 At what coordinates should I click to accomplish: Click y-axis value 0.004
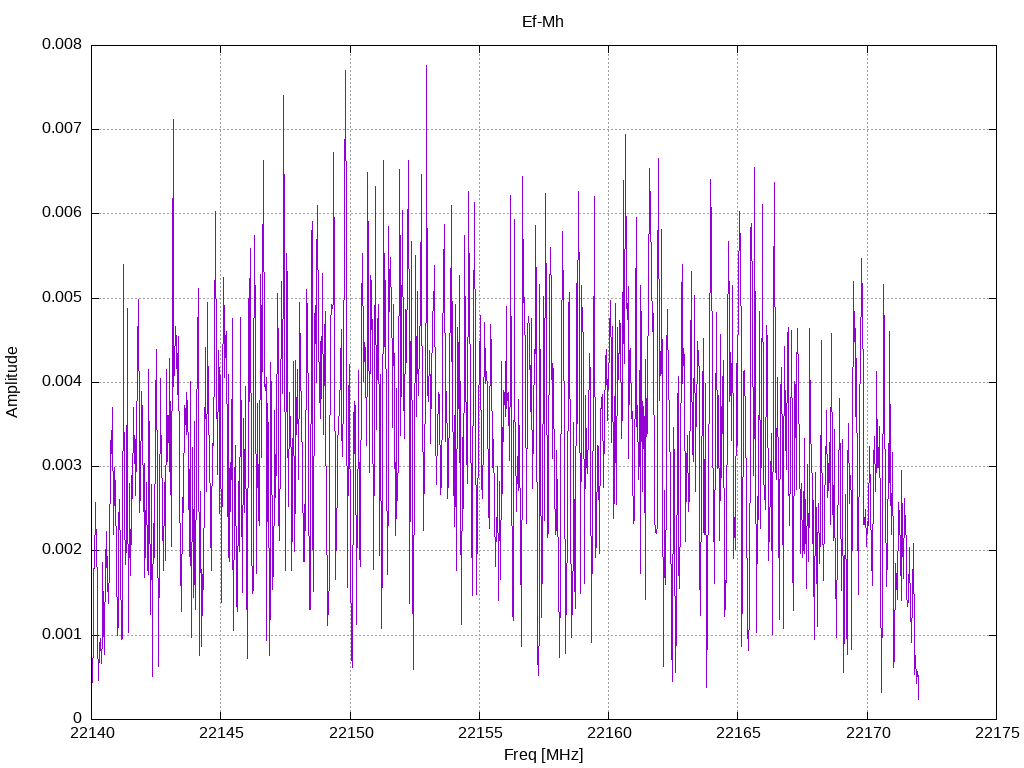click(62, 381)
